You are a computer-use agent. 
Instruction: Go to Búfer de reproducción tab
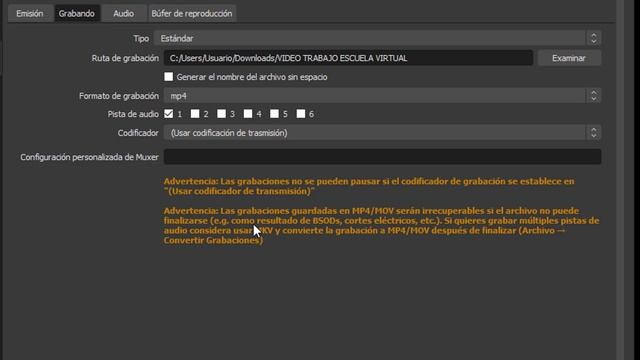tap(192, 13)
